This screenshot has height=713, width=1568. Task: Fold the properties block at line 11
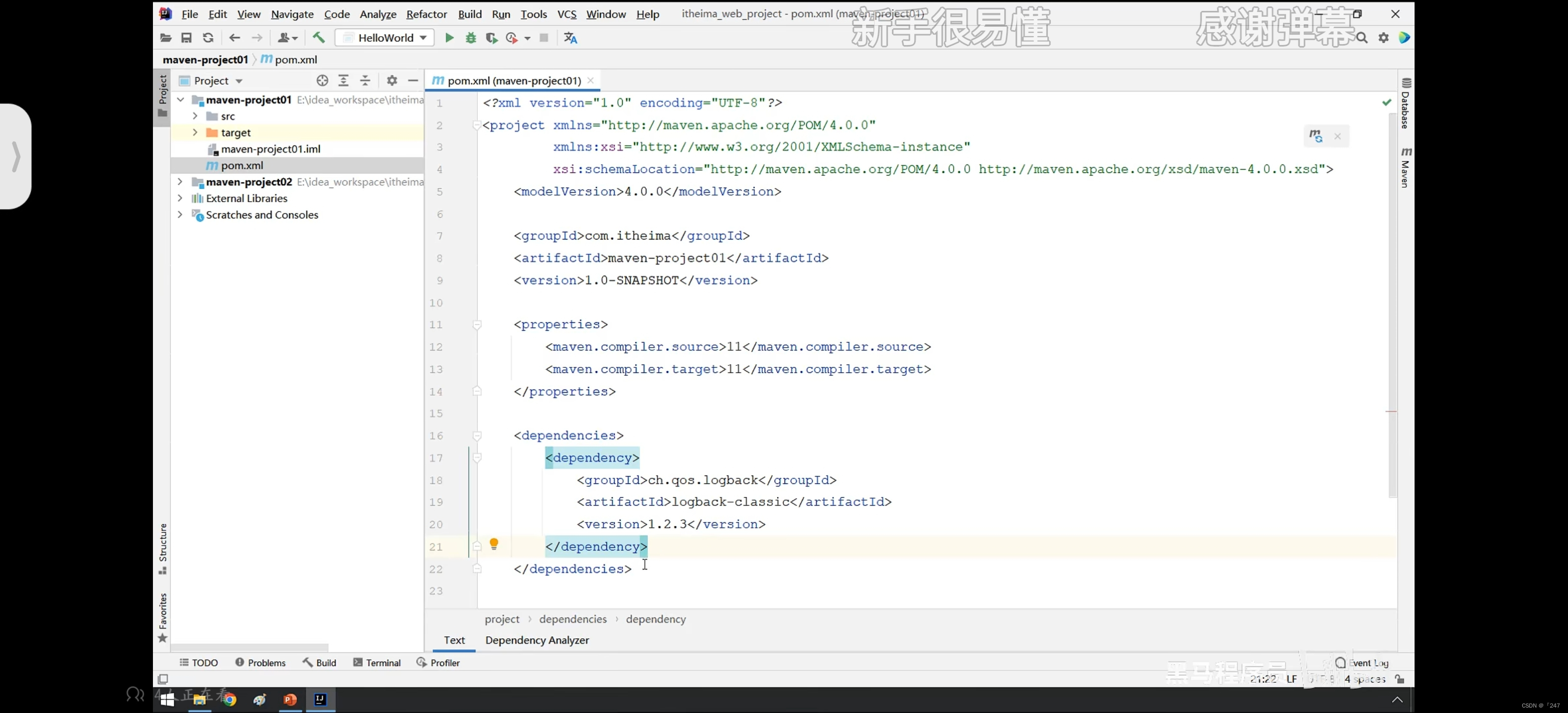[477, 324]
